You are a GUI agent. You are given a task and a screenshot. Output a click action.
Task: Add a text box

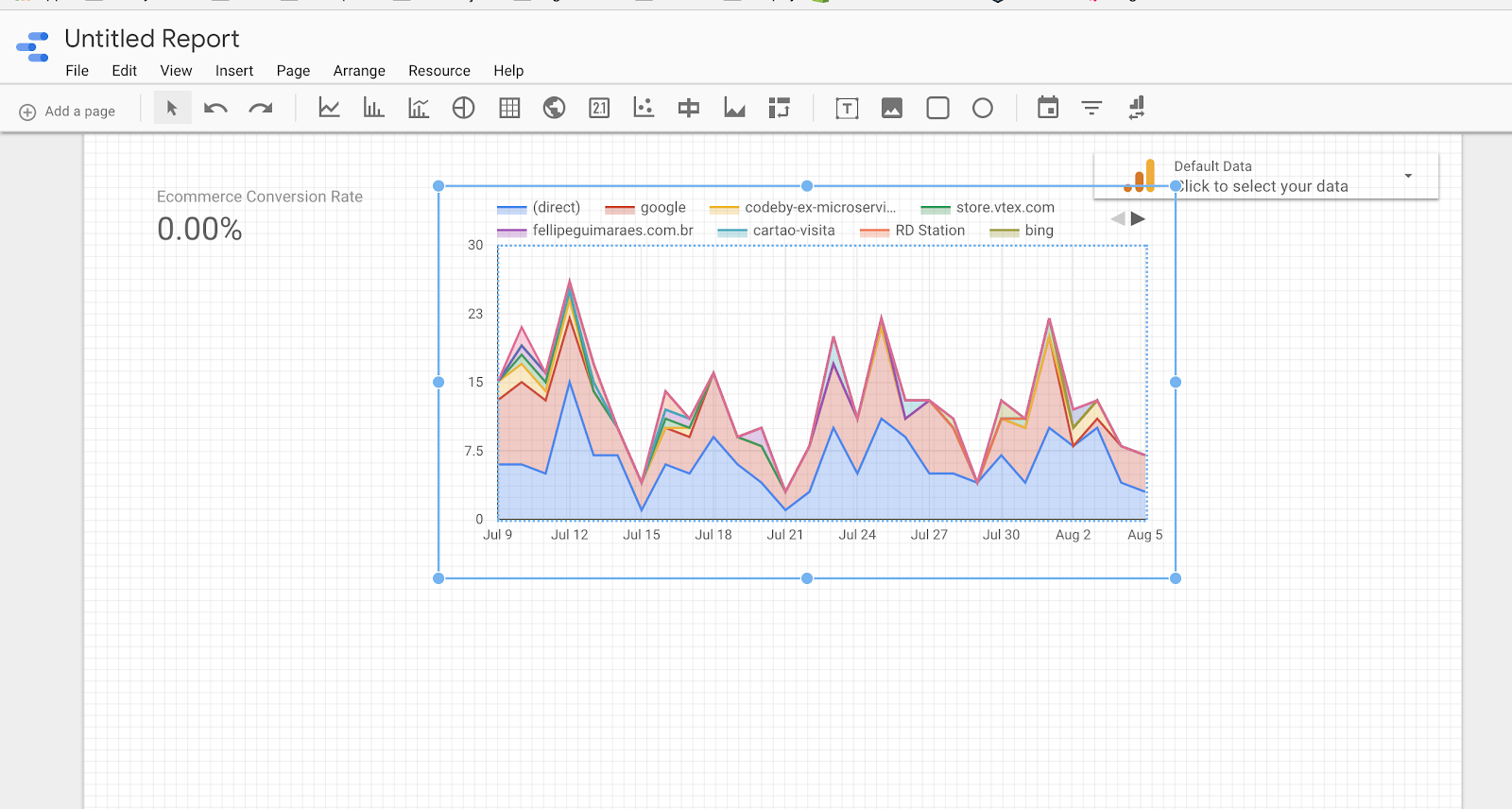coord(848,108)
